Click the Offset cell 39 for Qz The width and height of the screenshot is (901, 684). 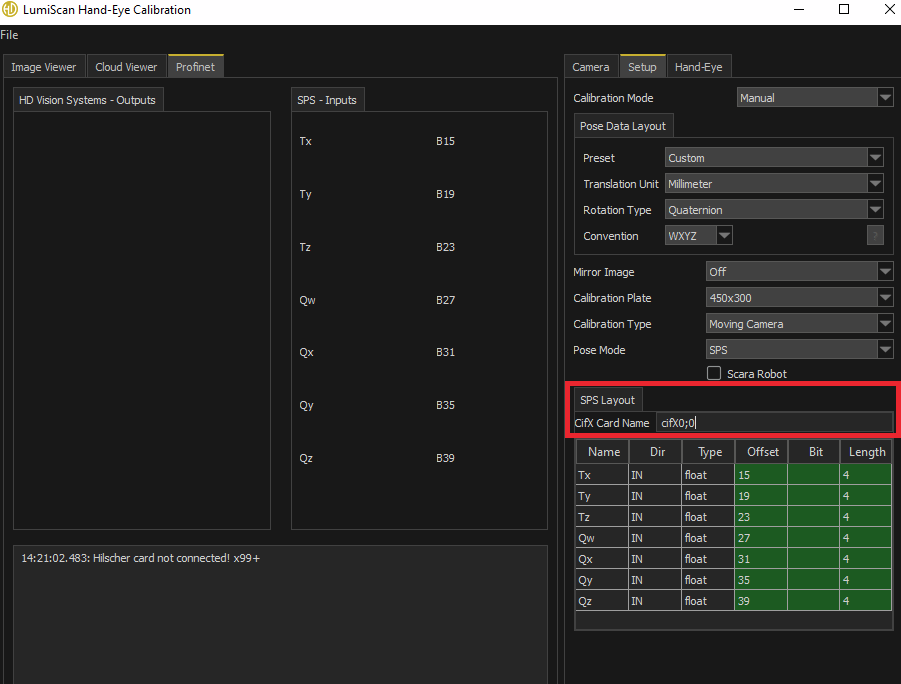pos(761,601)
